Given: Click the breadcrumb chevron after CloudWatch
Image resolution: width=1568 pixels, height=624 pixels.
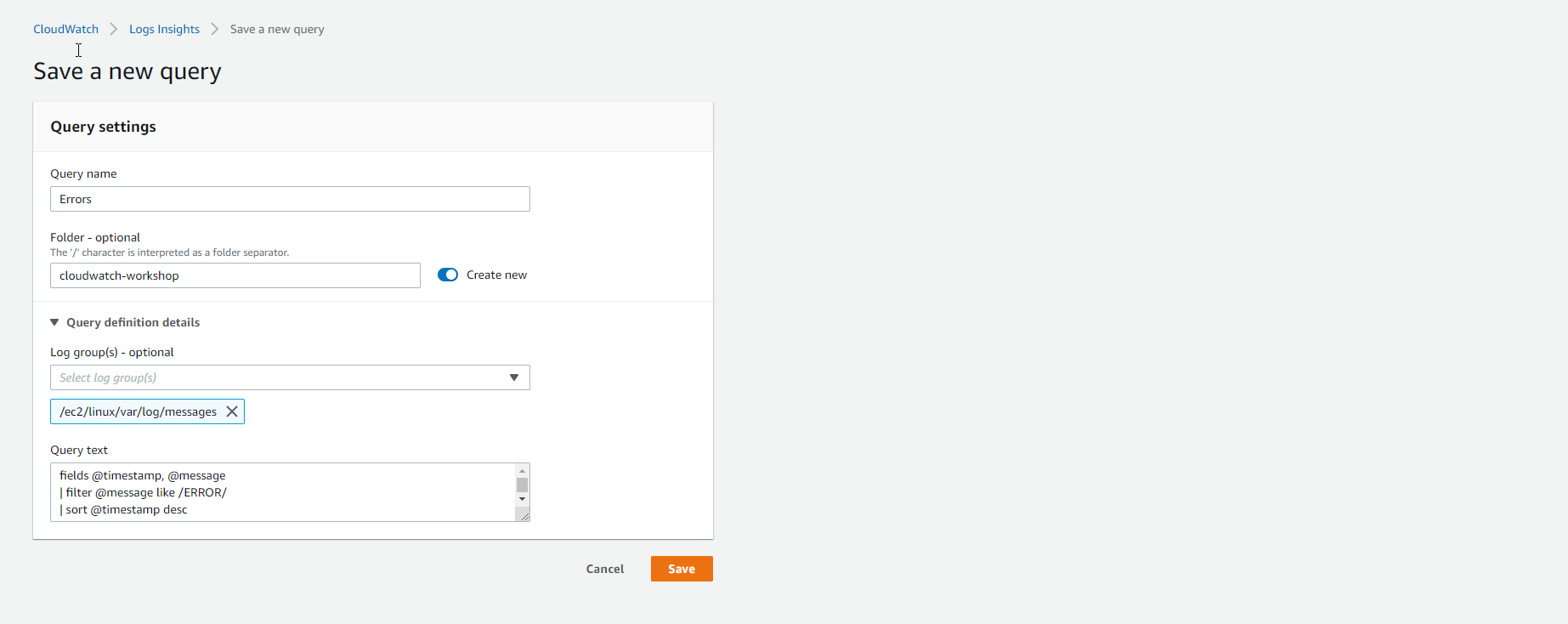Looking at the screenshot, I should coord(114,29).
